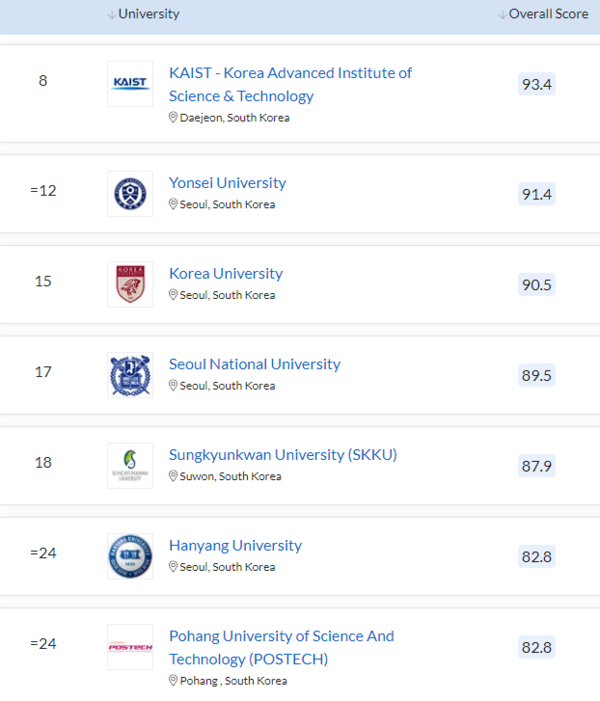
Task: Click the Yonsei University crest logo
Action: [x=130, y=193]
